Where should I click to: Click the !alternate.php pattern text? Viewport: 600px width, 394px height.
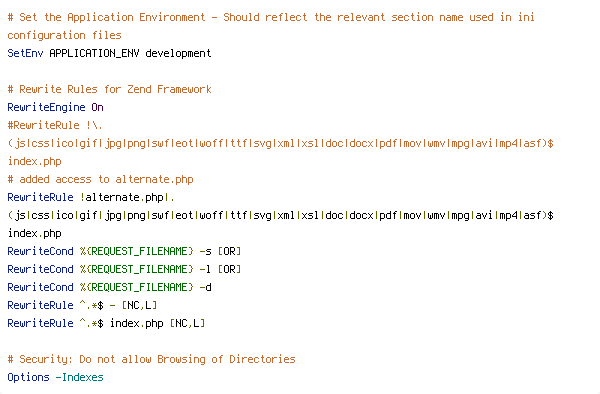click(127, 197)
